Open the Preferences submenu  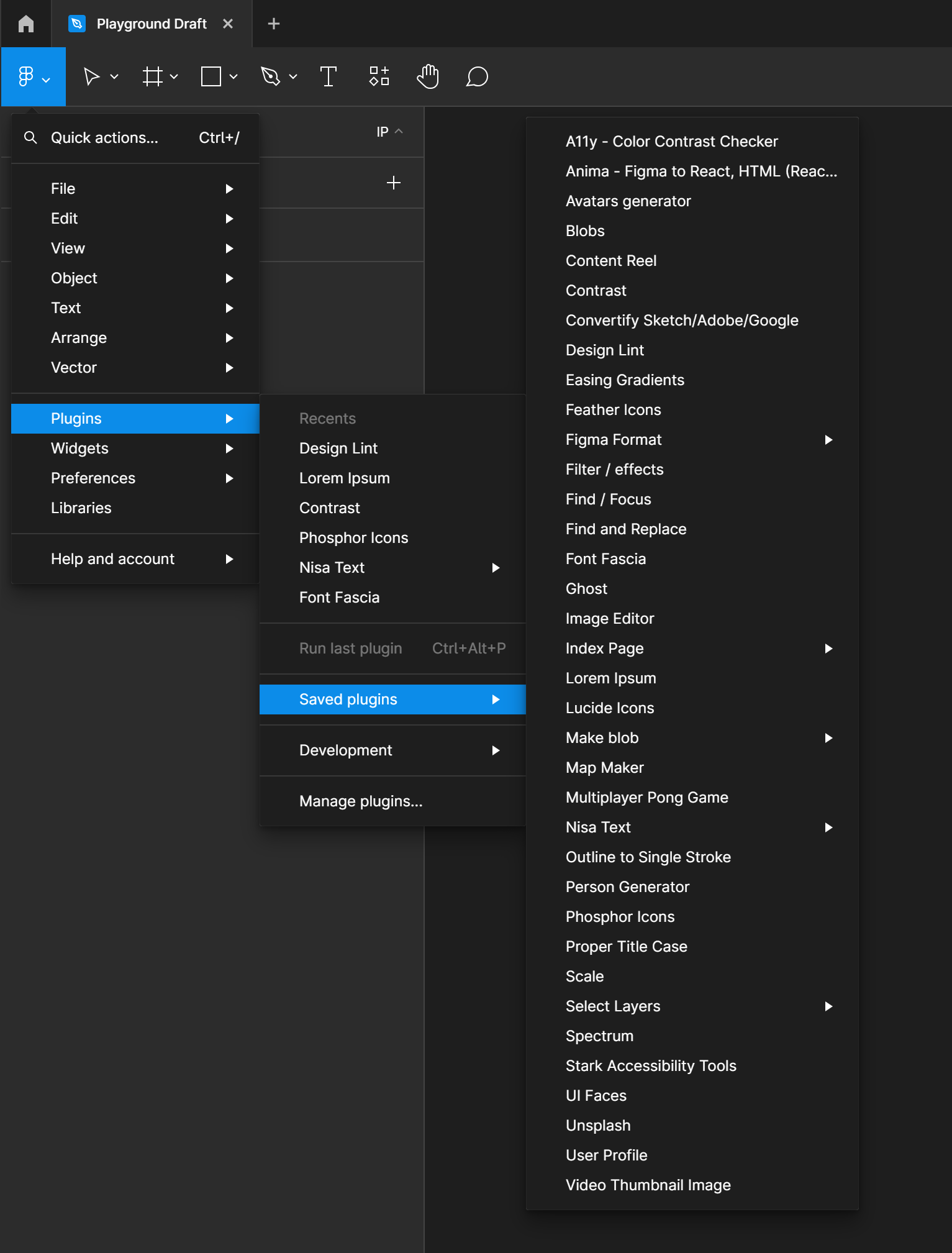135,478
